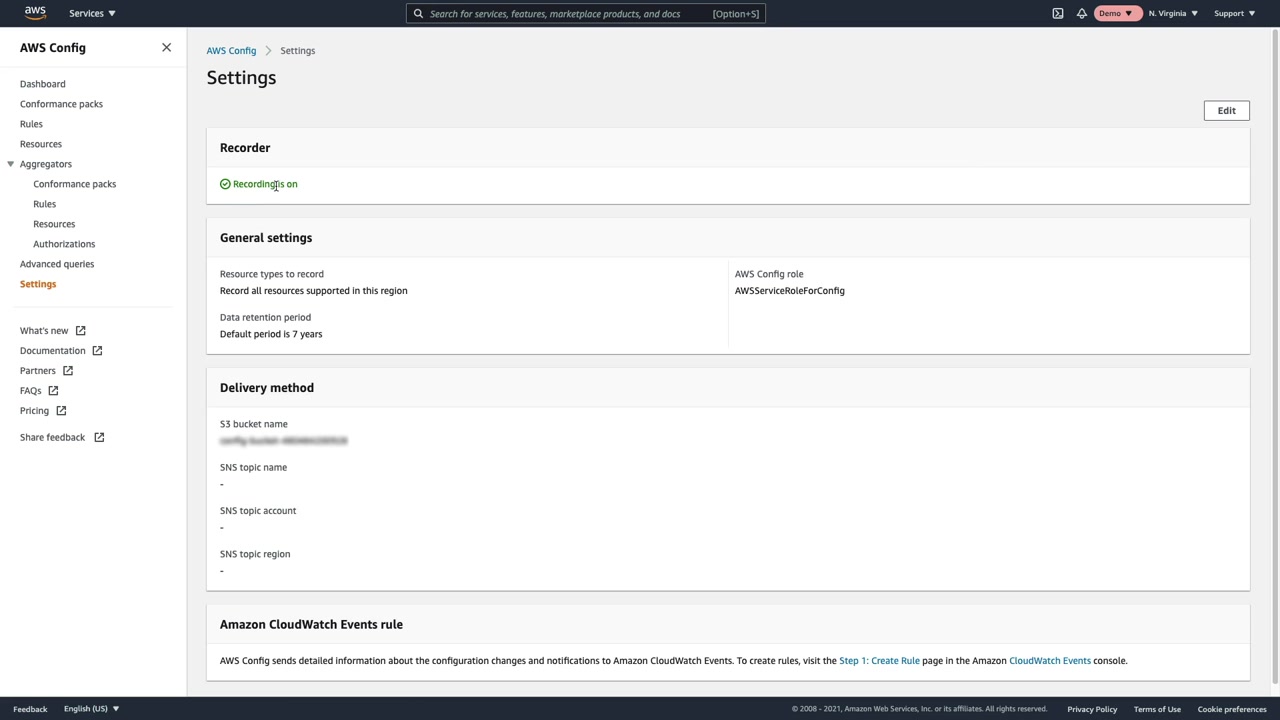
Task: Click the external link icon beside Documentation
Action: pos(97,351)
